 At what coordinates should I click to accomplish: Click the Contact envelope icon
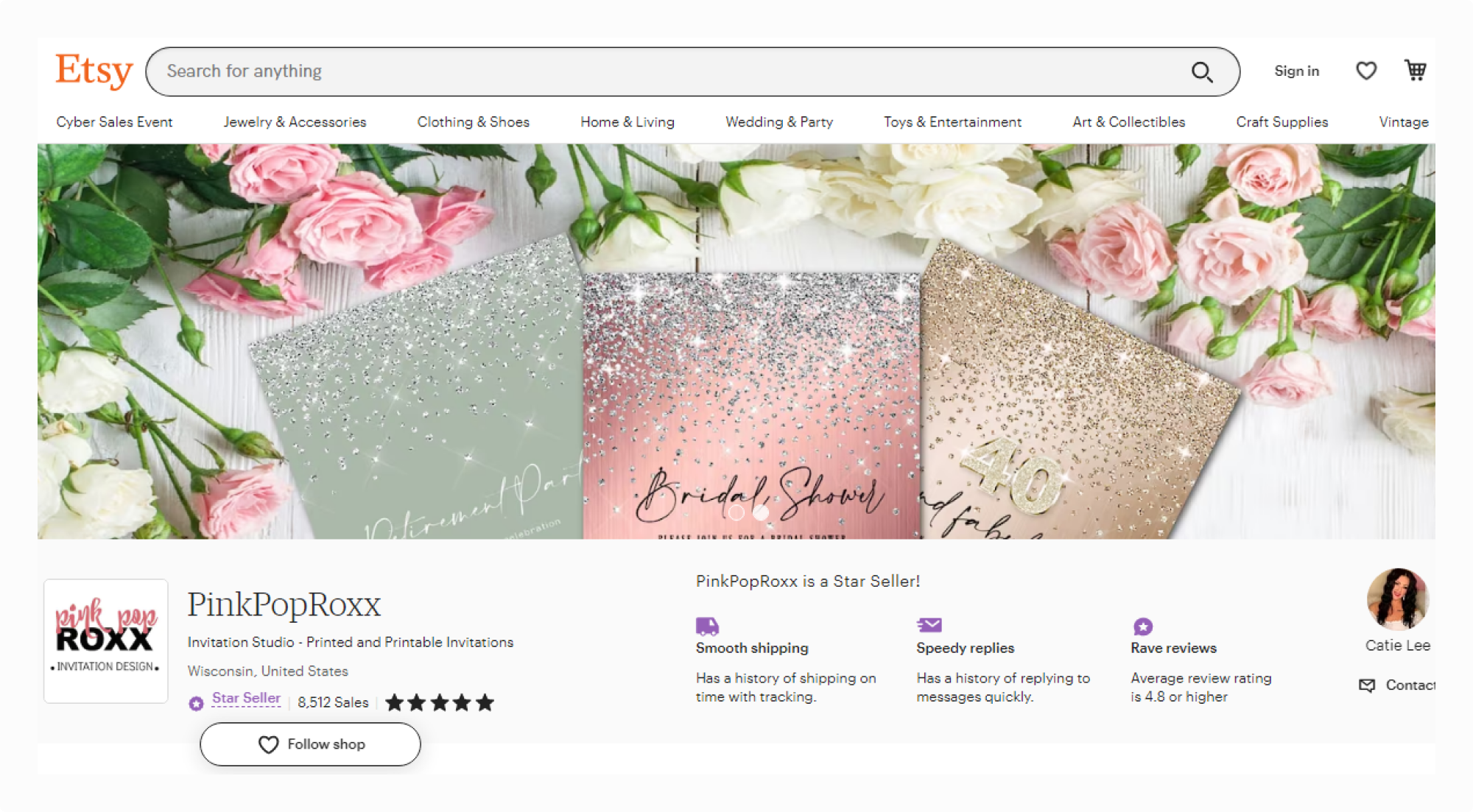click(1367, 685)
